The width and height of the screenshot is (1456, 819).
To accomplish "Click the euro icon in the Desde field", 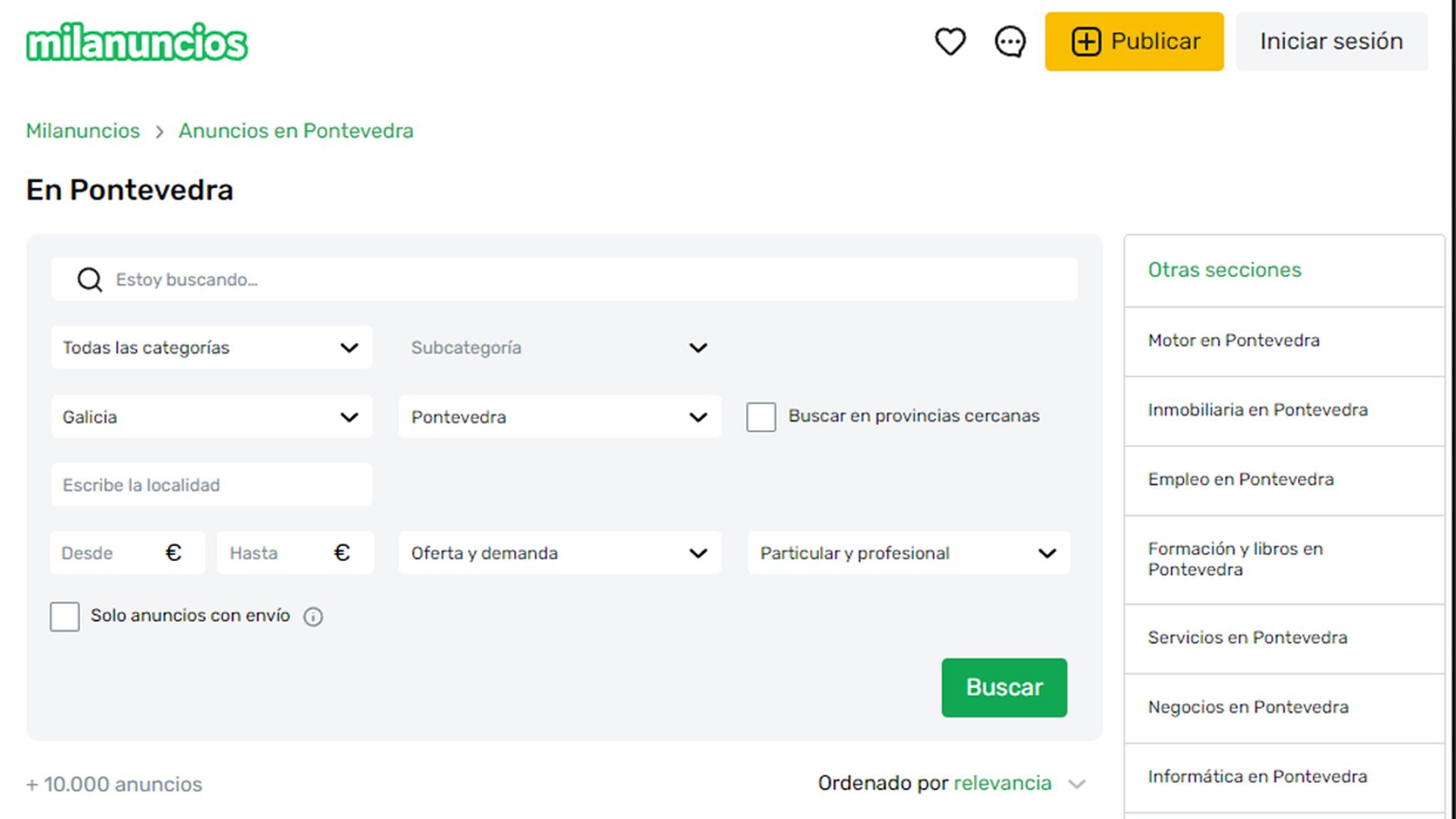I will coord(173,552).
